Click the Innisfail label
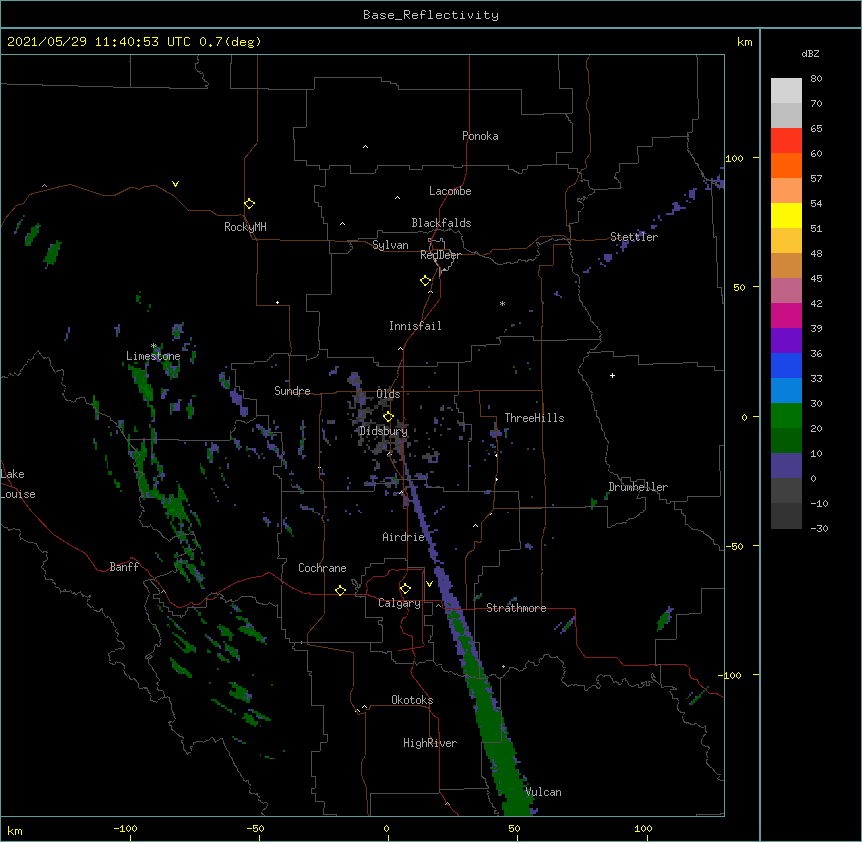Image resolution: width=862 pixels, height=842 pixels. point(415,326)
